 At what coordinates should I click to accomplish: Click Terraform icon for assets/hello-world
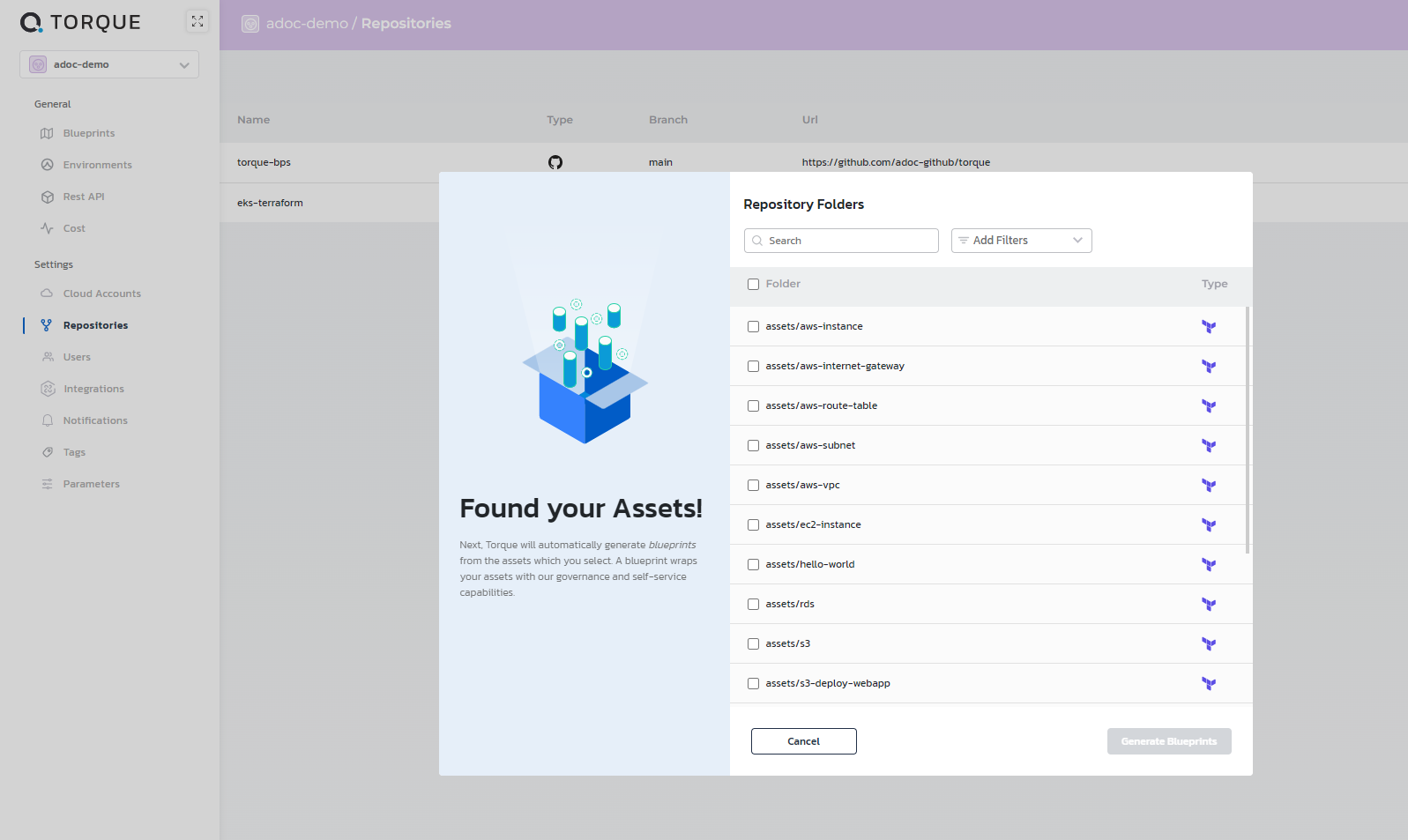(1209, 565)
